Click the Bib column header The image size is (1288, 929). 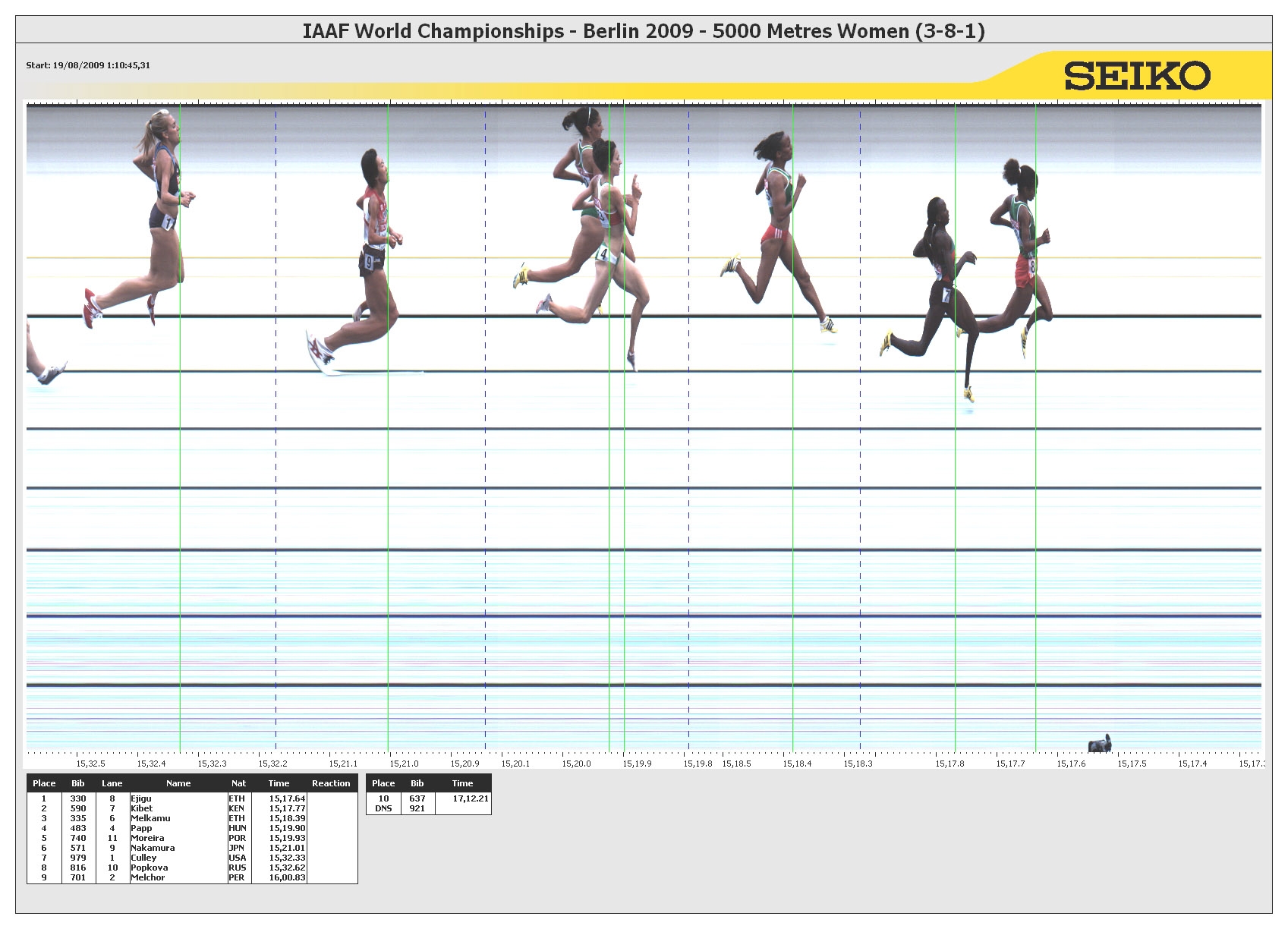tap(77, 783)
